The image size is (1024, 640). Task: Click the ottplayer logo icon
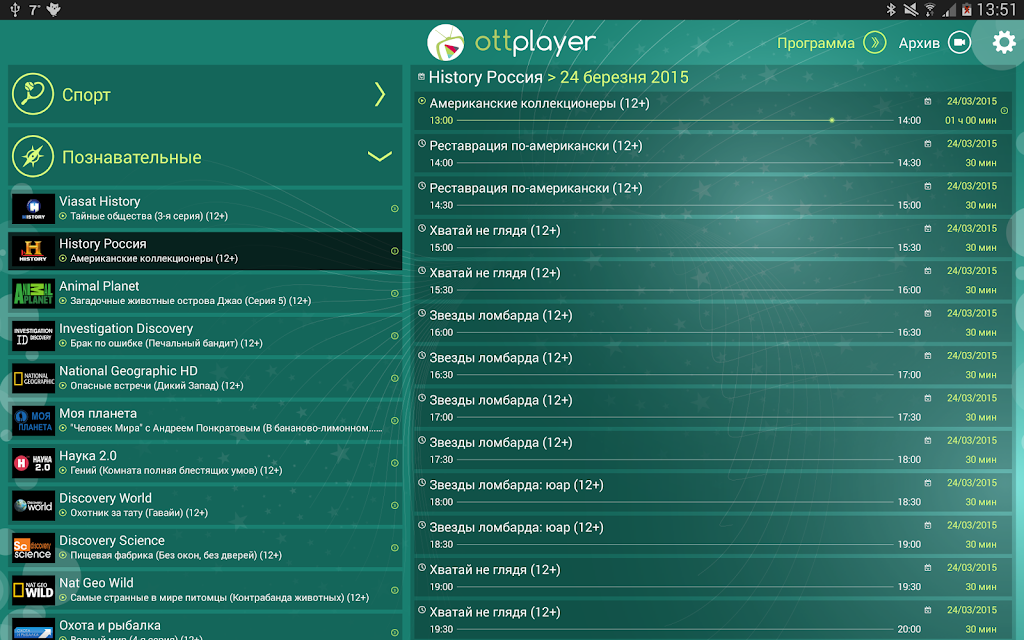point(445,42)
